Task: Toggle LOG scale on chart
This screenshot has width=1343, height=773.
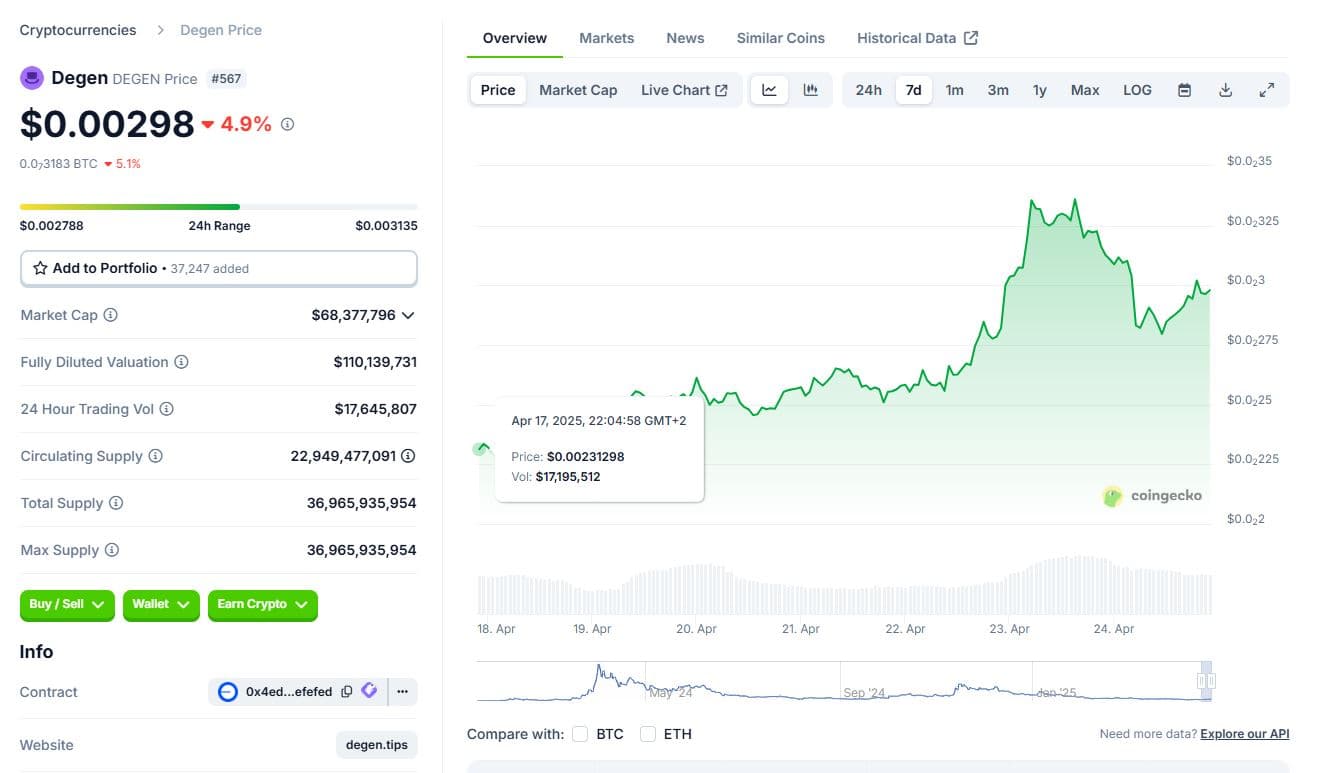Action: pyautogui.click(x=1137, y=90)
